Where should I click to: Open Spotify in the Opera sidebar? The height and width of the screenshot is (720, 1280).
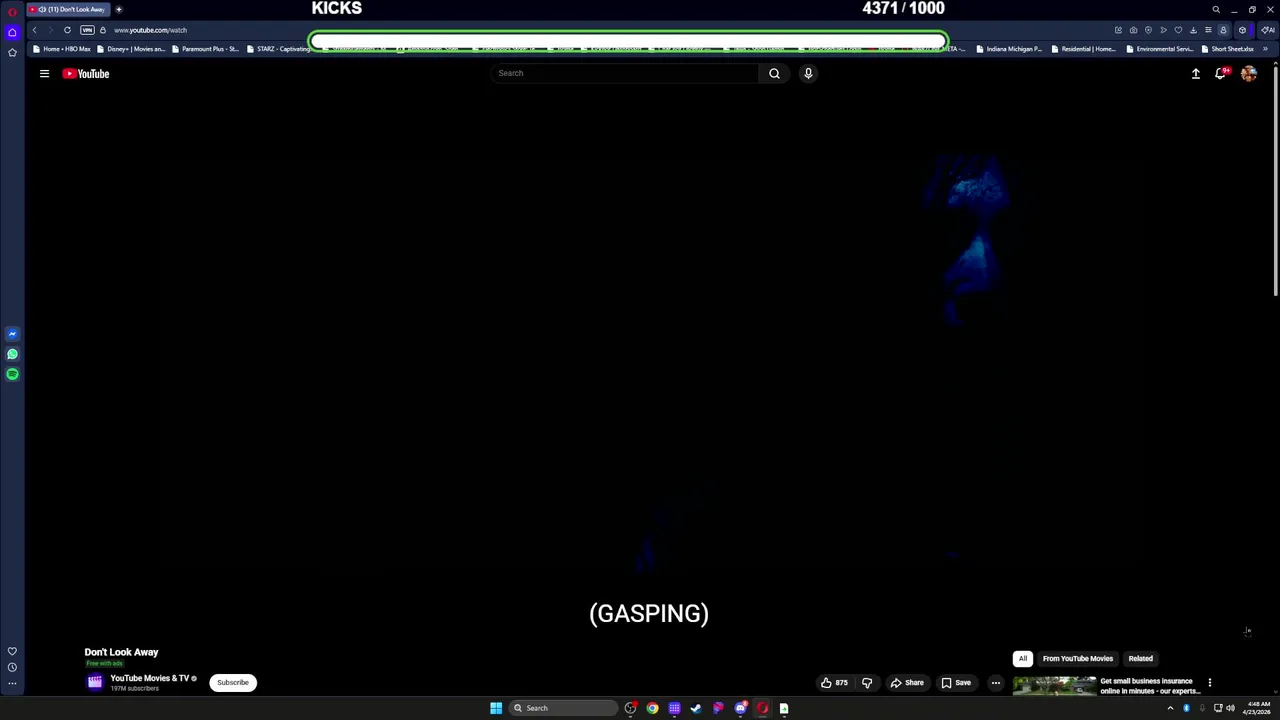coord(12,374)
